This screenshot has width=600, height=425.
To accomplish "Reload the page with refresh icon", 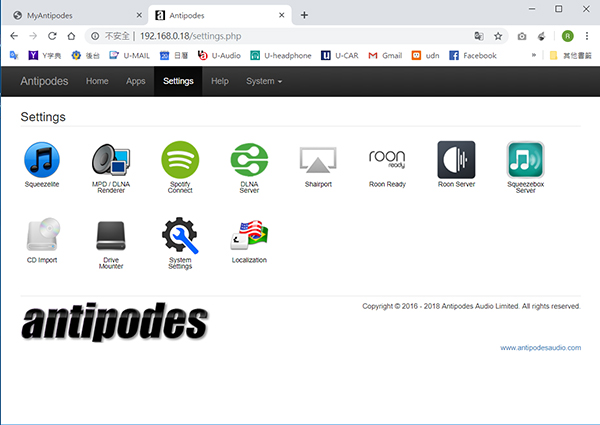I will [52, 36].
